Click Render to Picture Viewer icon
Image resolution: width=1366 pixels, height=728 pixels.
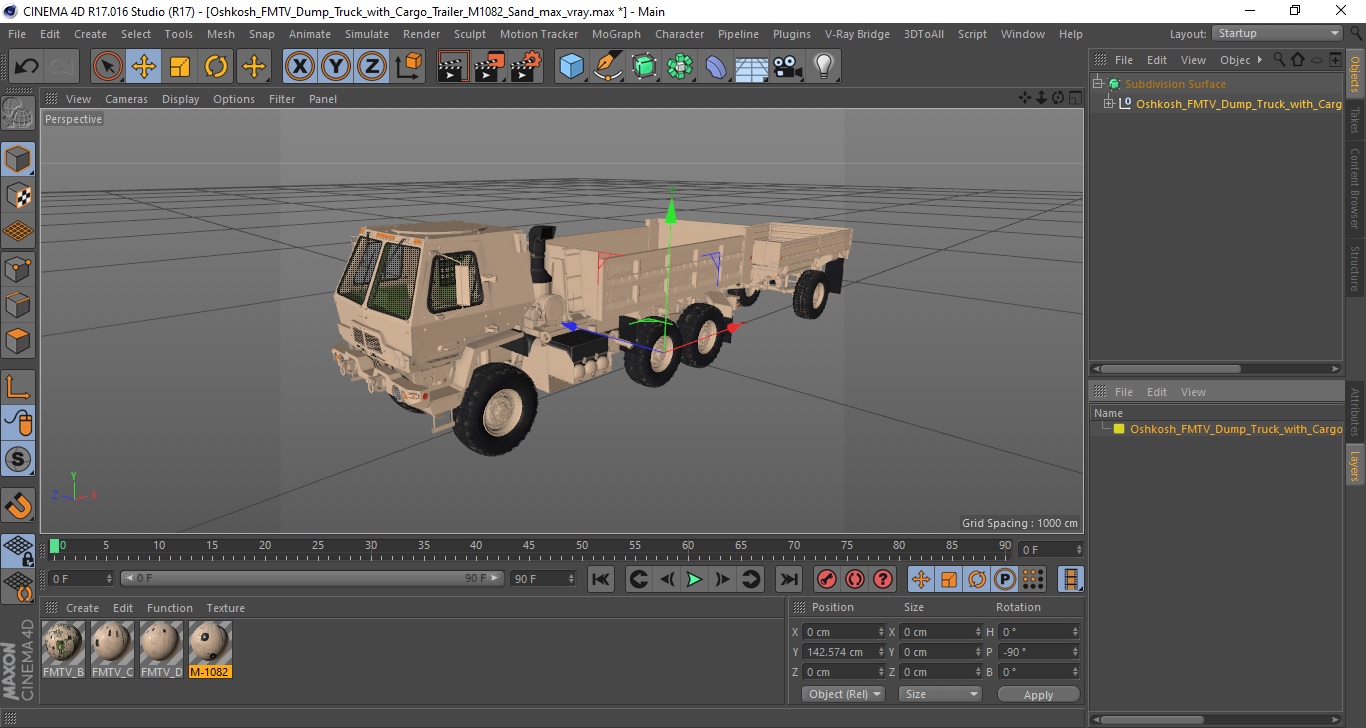pos(489,67)
